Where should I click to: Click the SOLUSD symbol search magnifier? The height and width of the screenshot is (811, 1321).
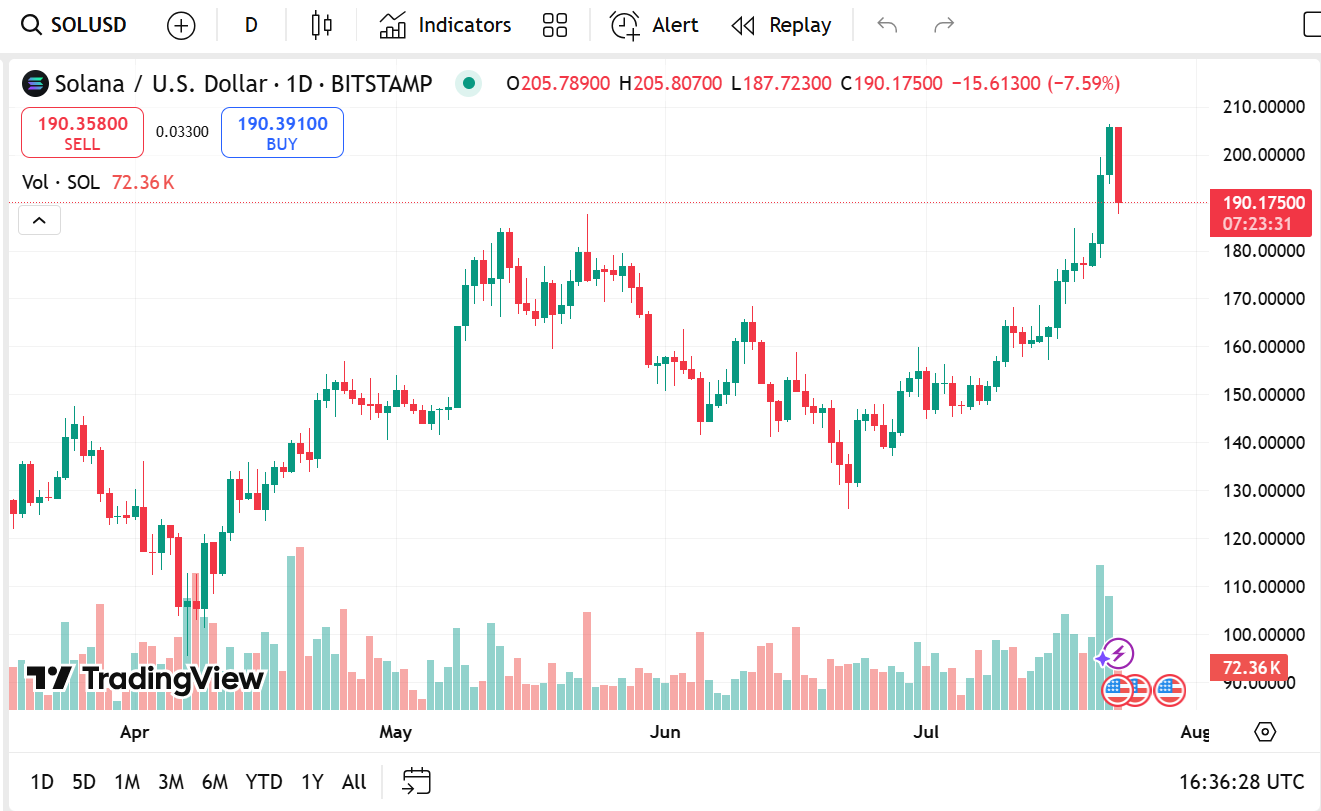[x=31, y=25]
